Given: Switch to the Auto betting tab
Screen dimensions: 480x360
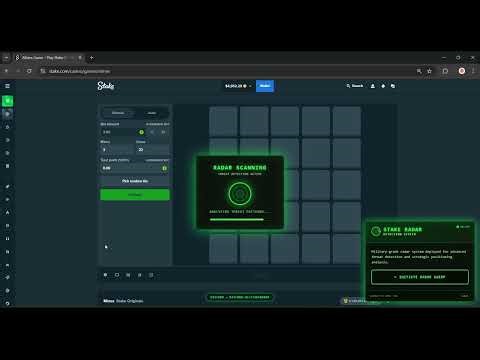Looking at the screenshot, I should (x=152, y=113).
